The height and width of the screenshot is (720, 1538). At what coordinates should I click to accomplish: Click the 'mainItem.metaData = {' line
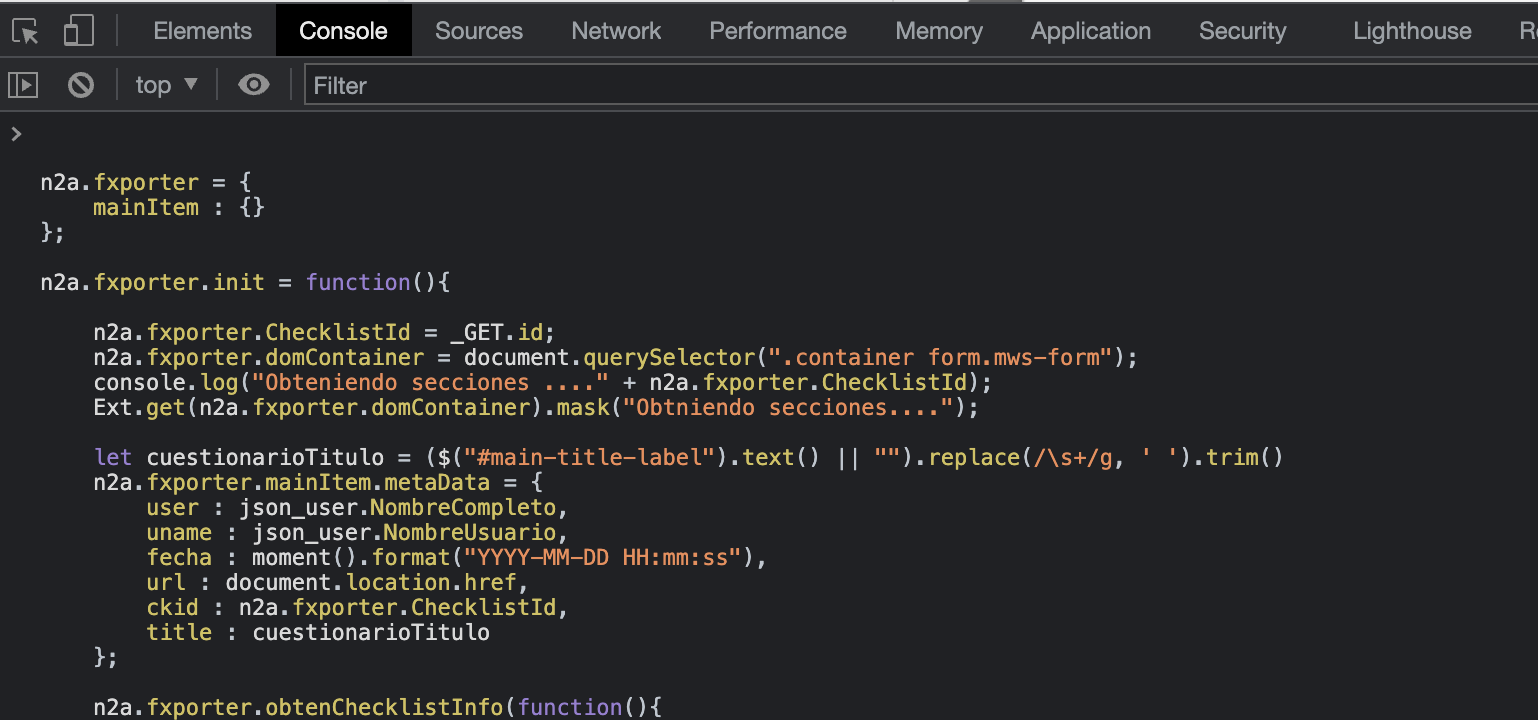tap(318, 482)
